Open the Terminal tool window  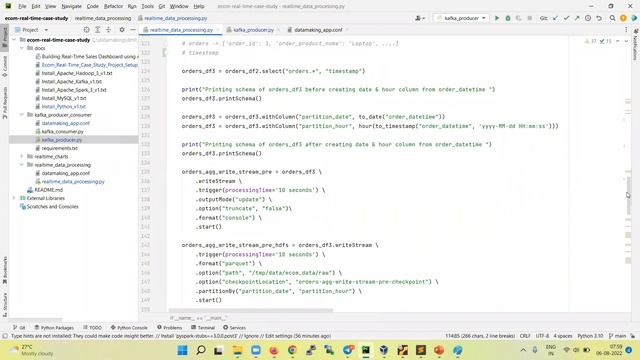point(203,327)
